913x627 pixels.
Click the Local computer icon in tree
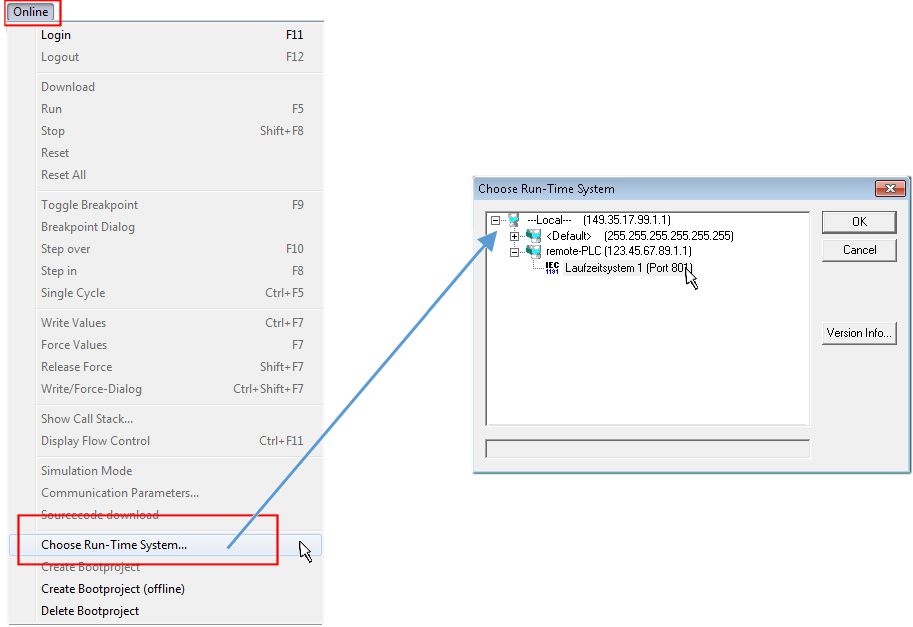[514, 220]
